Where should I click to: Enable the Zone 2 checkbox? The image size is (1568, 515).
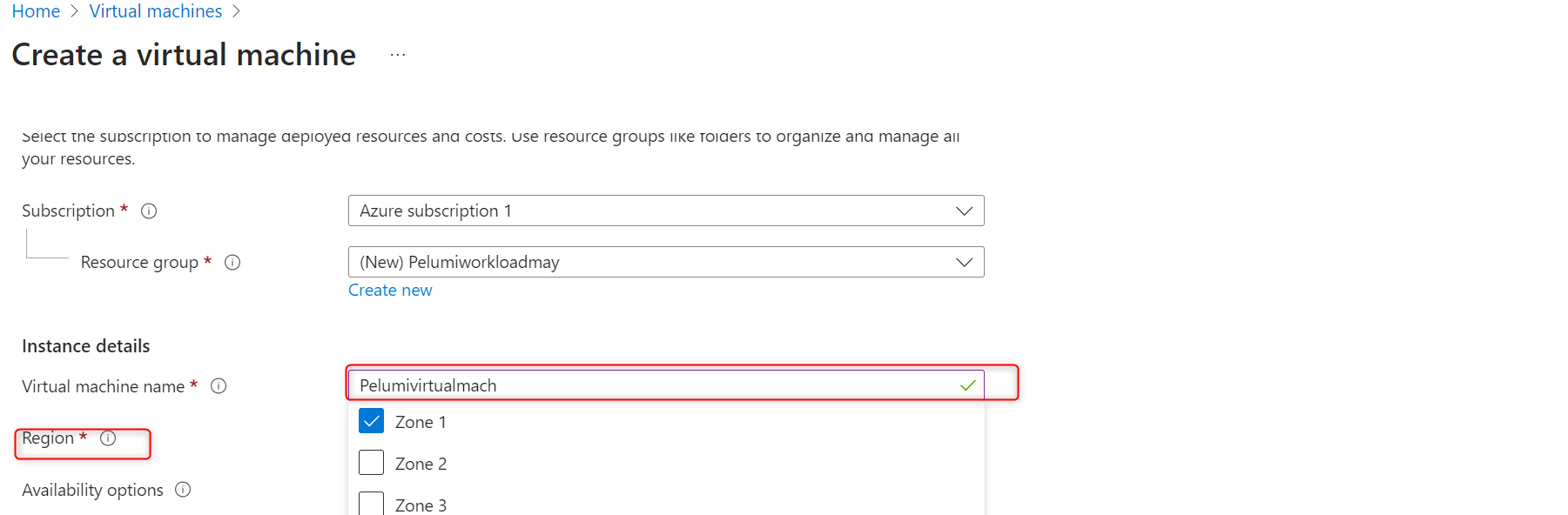click(372, 463)
